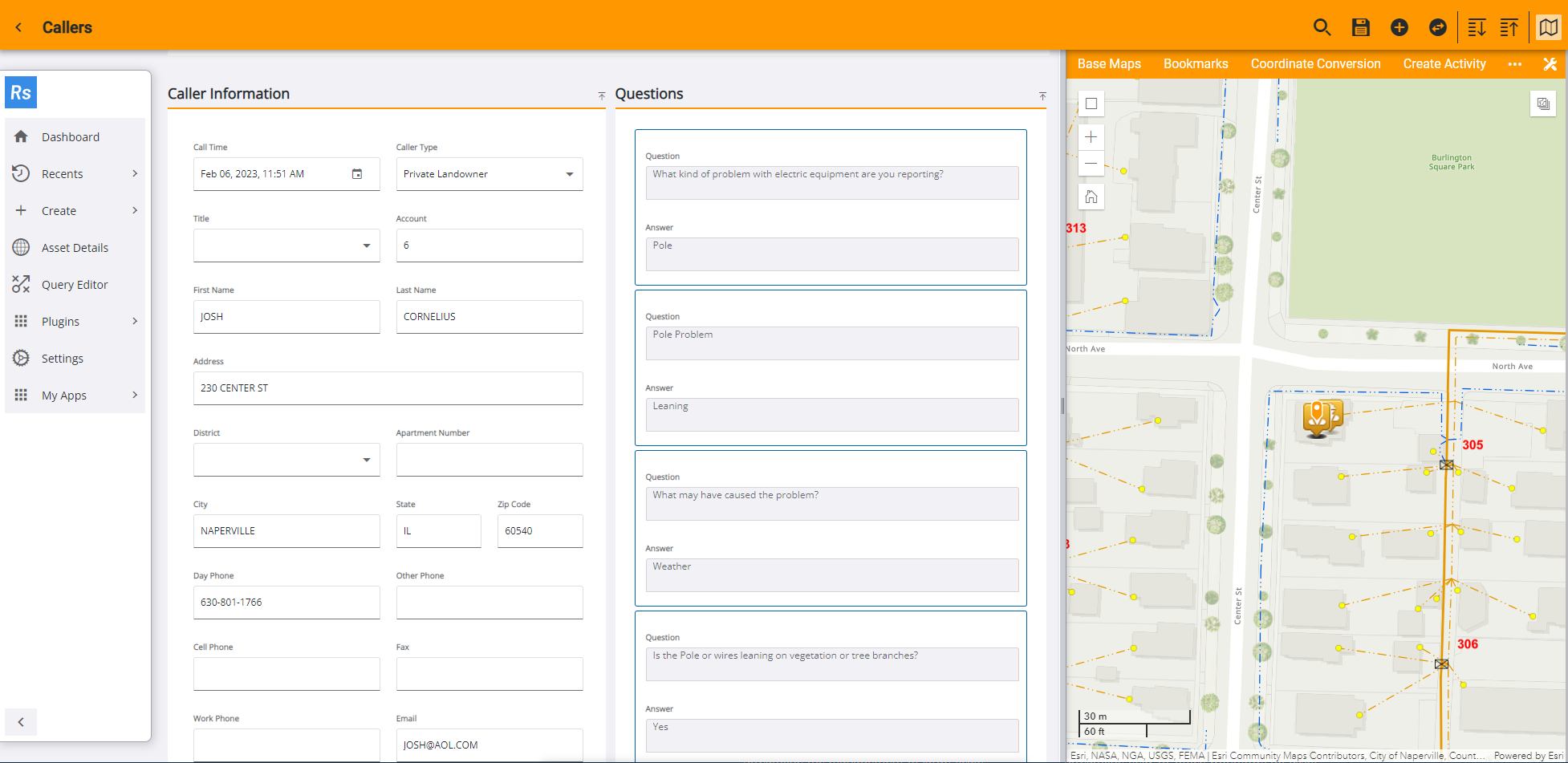The image size is (1568, 763).
Task: Click the map home extent button
Action: 1091,197
